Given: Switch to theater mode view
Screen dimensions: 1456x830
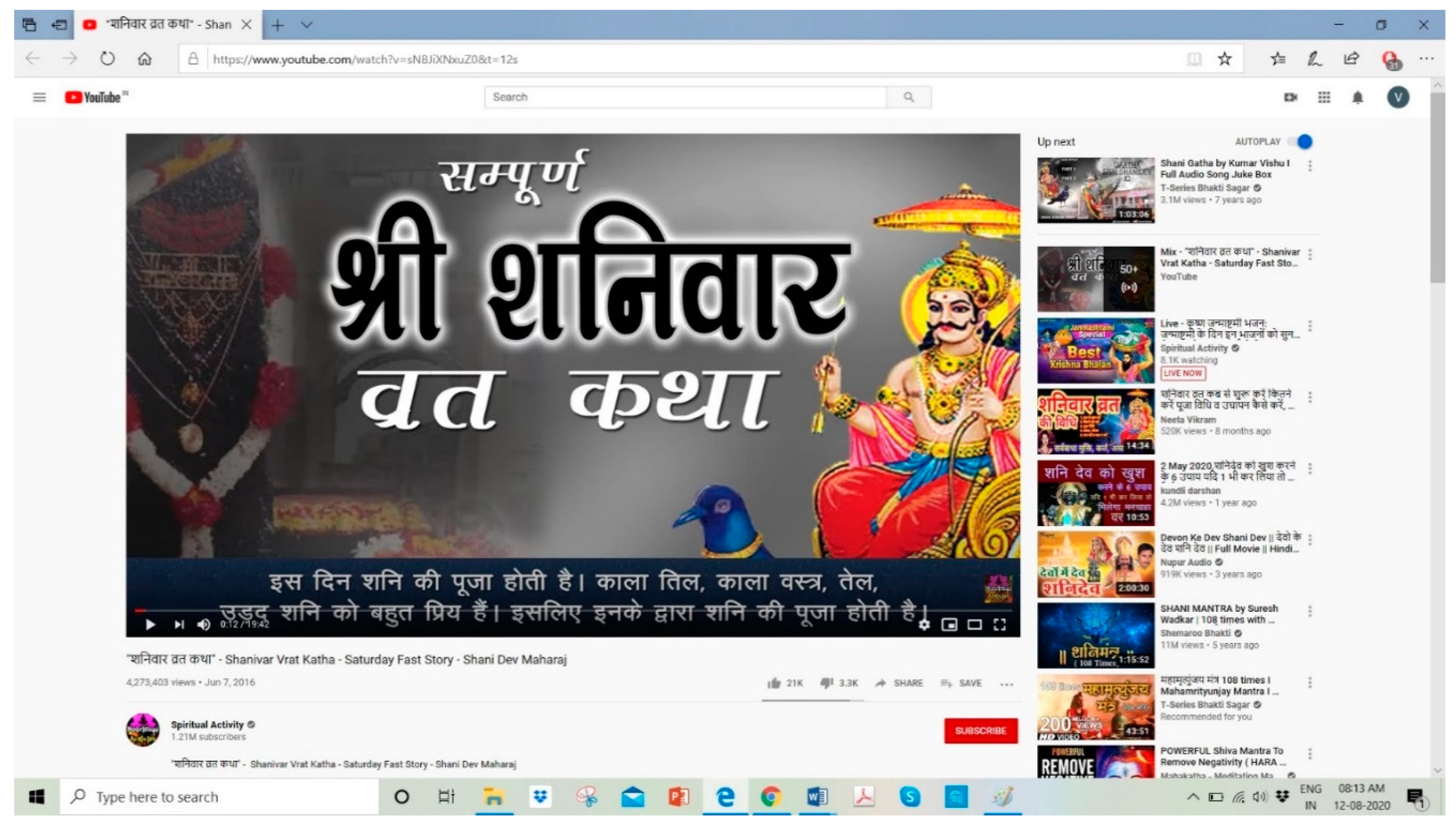Looking at the screenshot, I should pos(974,625).
